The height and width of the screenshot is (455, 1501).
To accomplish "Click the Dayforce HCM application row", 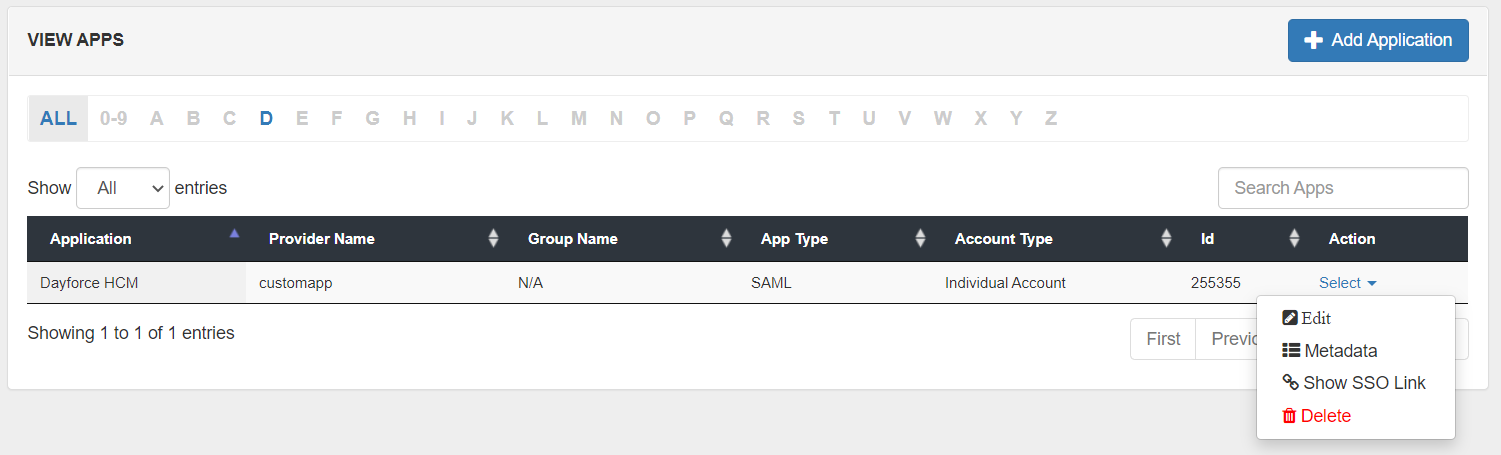I will 89,283.
